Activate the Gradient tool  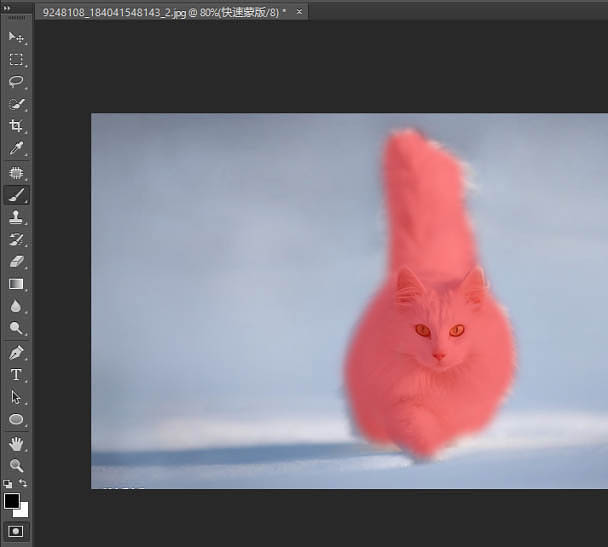coord(16,284)
